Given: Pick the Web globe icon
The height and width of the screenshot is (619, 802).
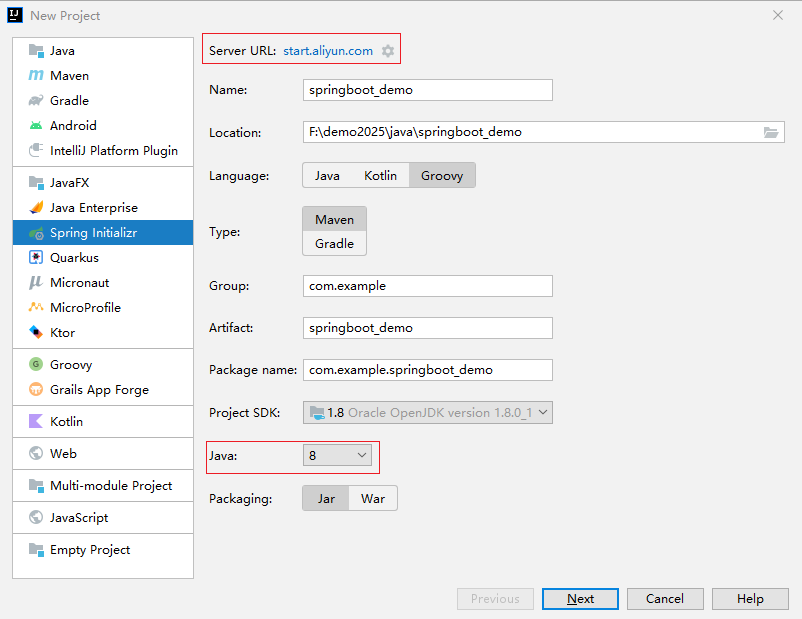Looking at the screenshot, I should point(36,454).
